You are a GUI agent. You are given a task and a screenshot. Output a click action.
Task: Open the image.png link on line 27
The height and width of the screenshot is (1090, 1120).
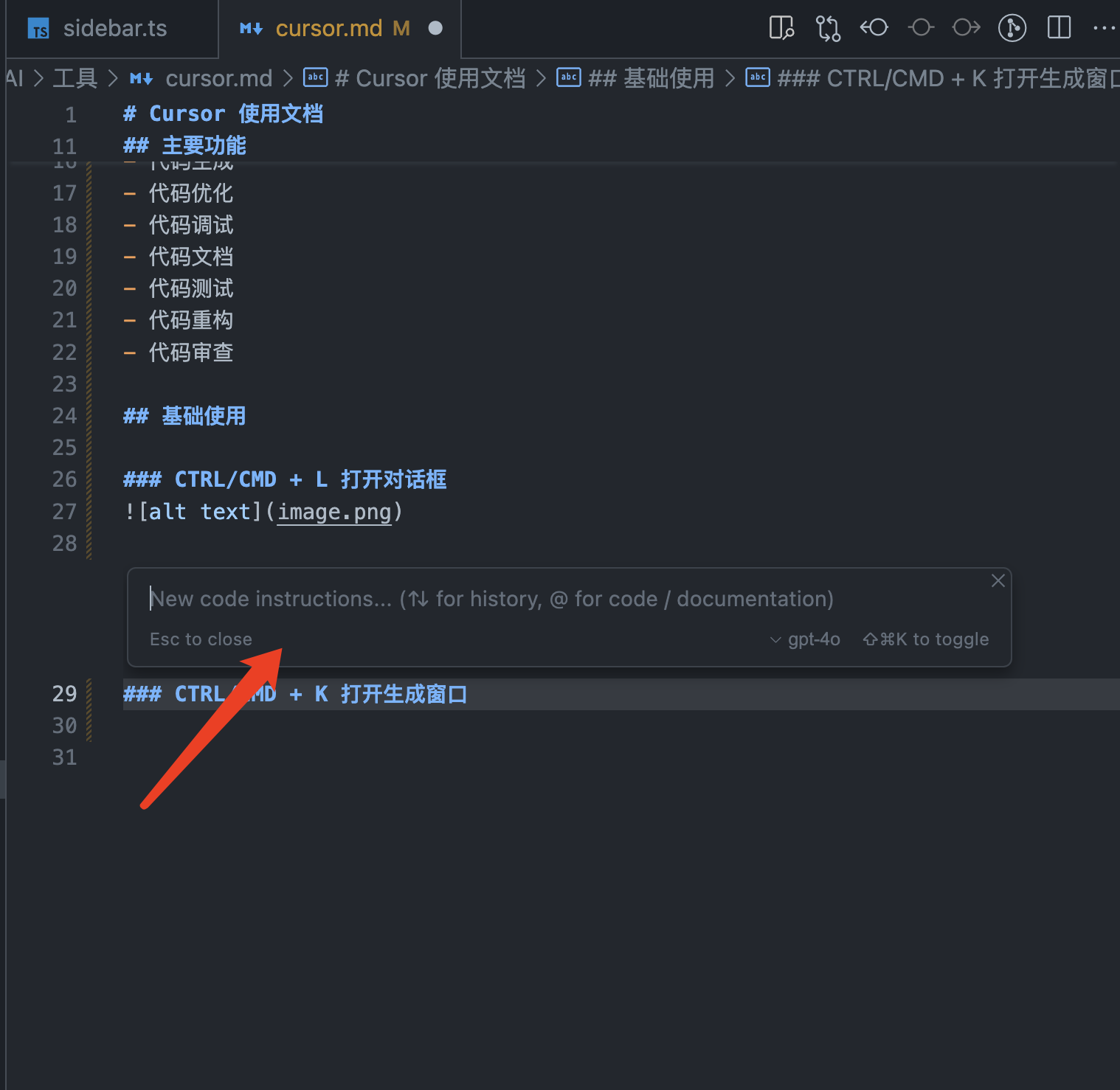pyautogui.click(x=334, y=512)
